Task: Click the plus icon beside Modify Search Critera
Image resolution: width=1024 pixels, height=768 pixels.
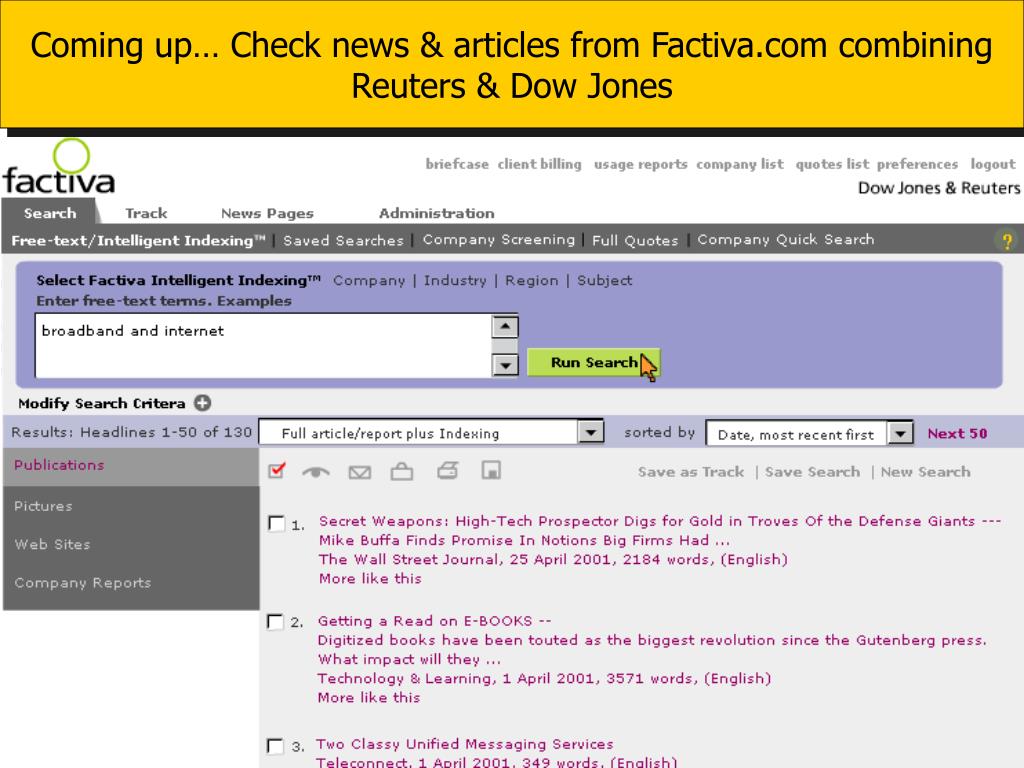Action: pos(203,403)
